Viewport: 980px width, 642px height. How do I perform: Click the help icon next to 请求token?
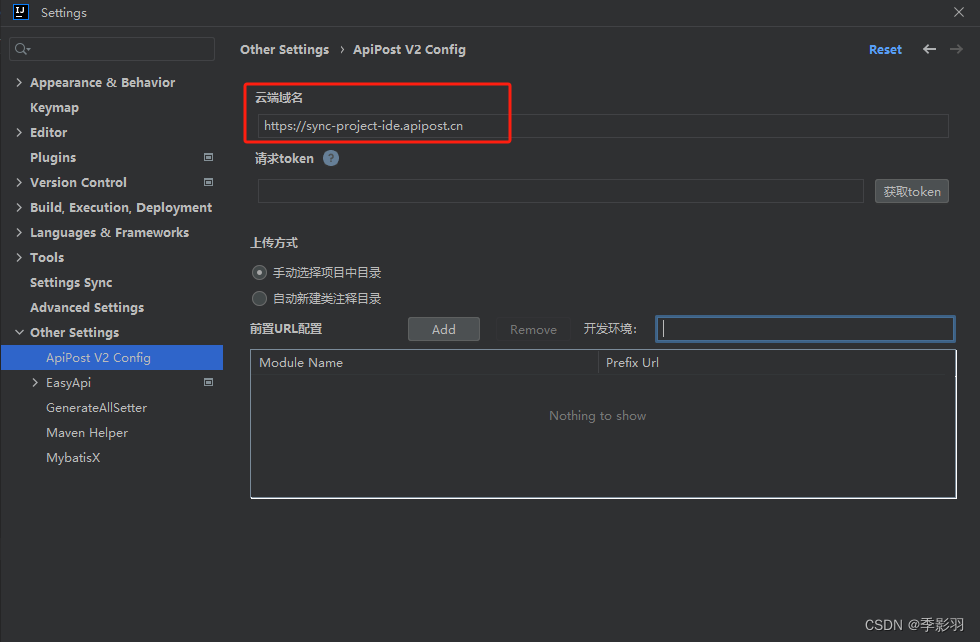coord(331,158)
